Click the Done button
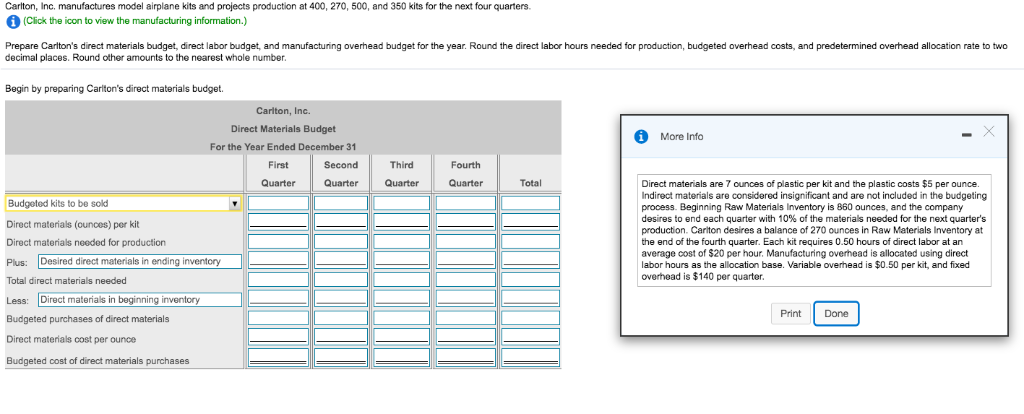The image size is (1024, 414). click(836, 313)
